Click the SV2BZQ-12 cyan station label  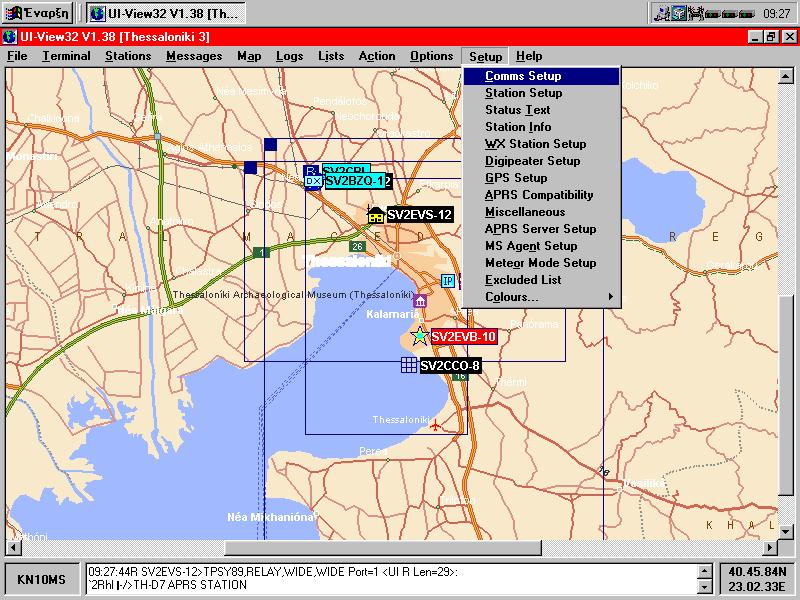tap(358, 181)
